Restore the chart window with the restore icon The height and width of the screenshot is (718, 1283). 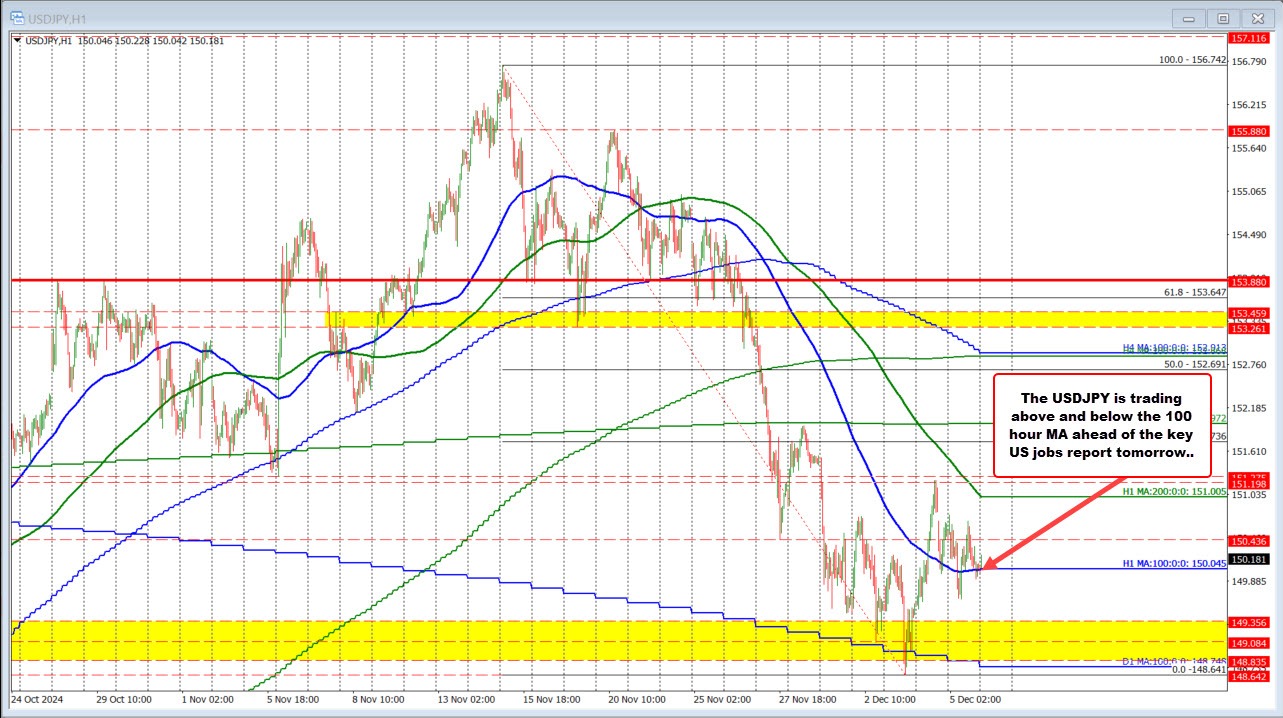pos(1223,18)
